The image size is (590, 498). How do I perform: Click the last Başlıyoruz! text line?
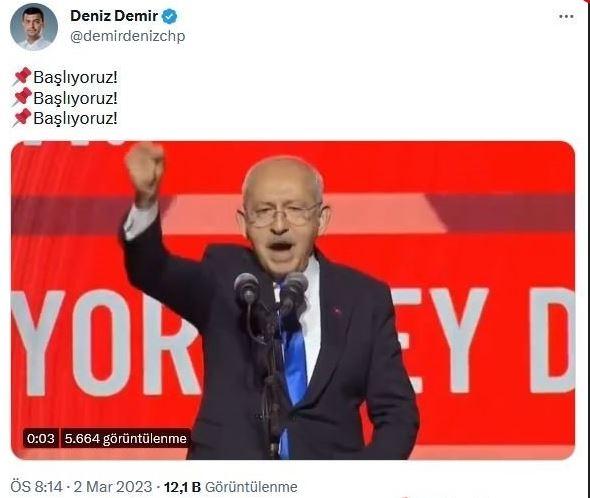(x=75, y=118)
